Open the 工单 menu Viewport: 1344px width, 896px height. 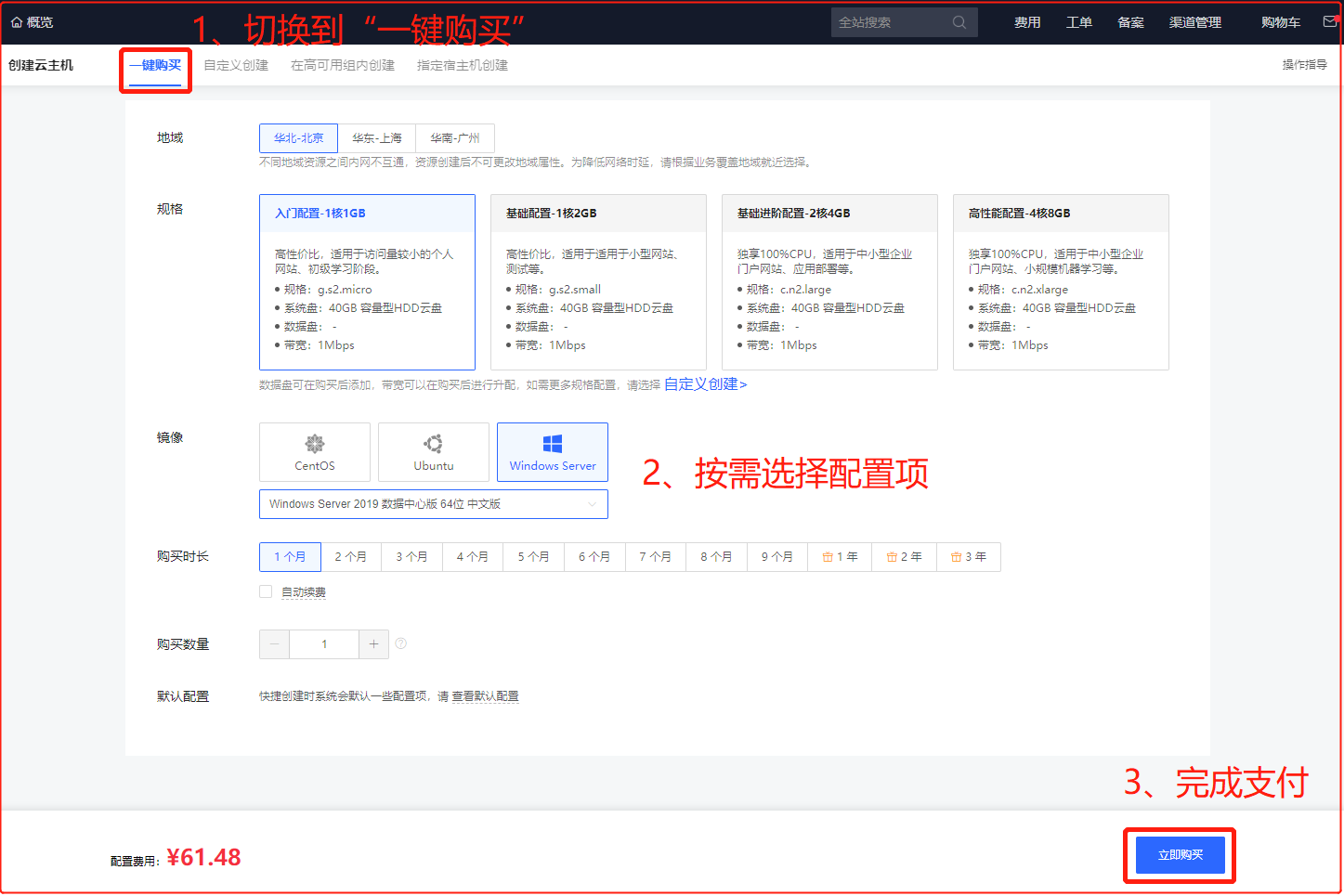[1079, 22]
